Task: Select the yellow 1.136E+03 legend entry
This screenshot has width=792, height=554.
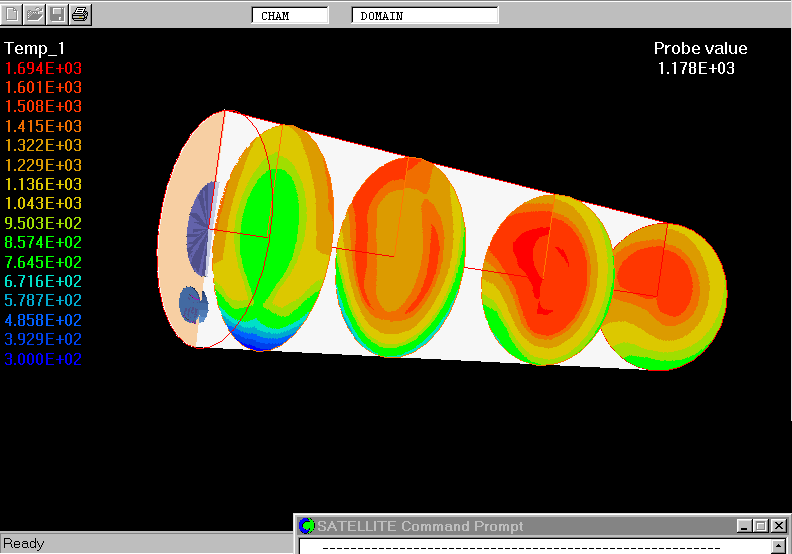Action: pos(44,184)
